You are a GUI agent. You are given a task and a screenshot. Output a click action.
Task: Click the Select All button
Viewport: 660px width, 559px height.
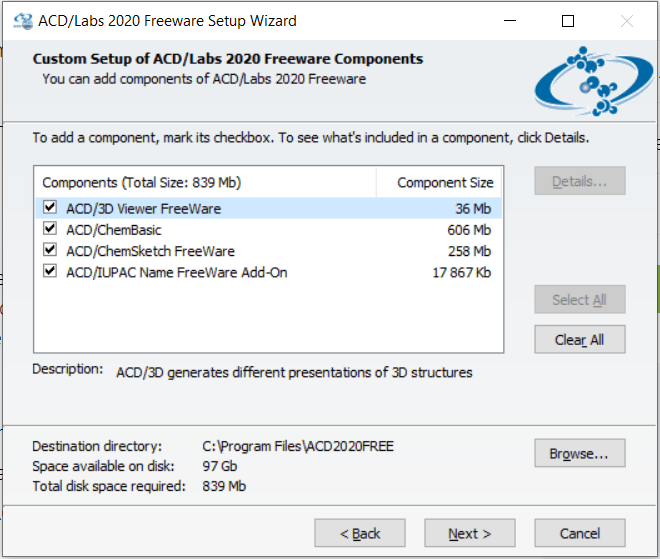click(x=580, y=299)
